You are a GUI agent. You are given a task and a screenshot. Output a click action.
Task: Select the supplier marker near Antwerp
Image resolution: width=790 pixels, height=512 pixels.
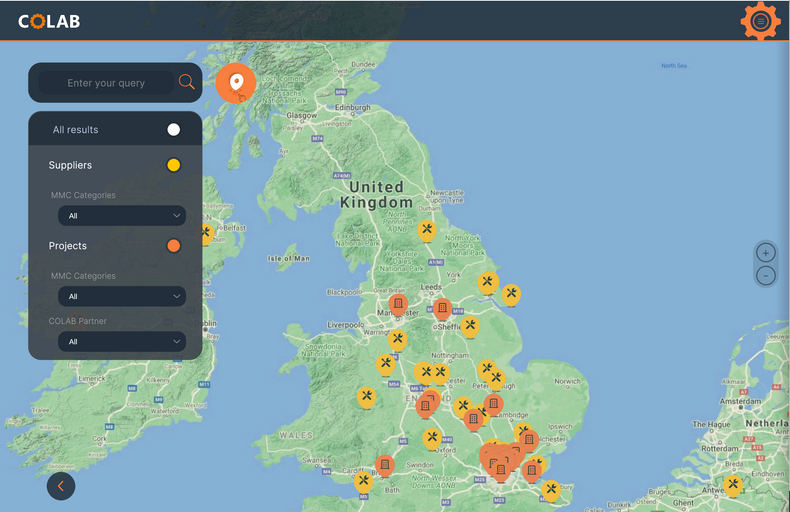[x=733, y=485]
